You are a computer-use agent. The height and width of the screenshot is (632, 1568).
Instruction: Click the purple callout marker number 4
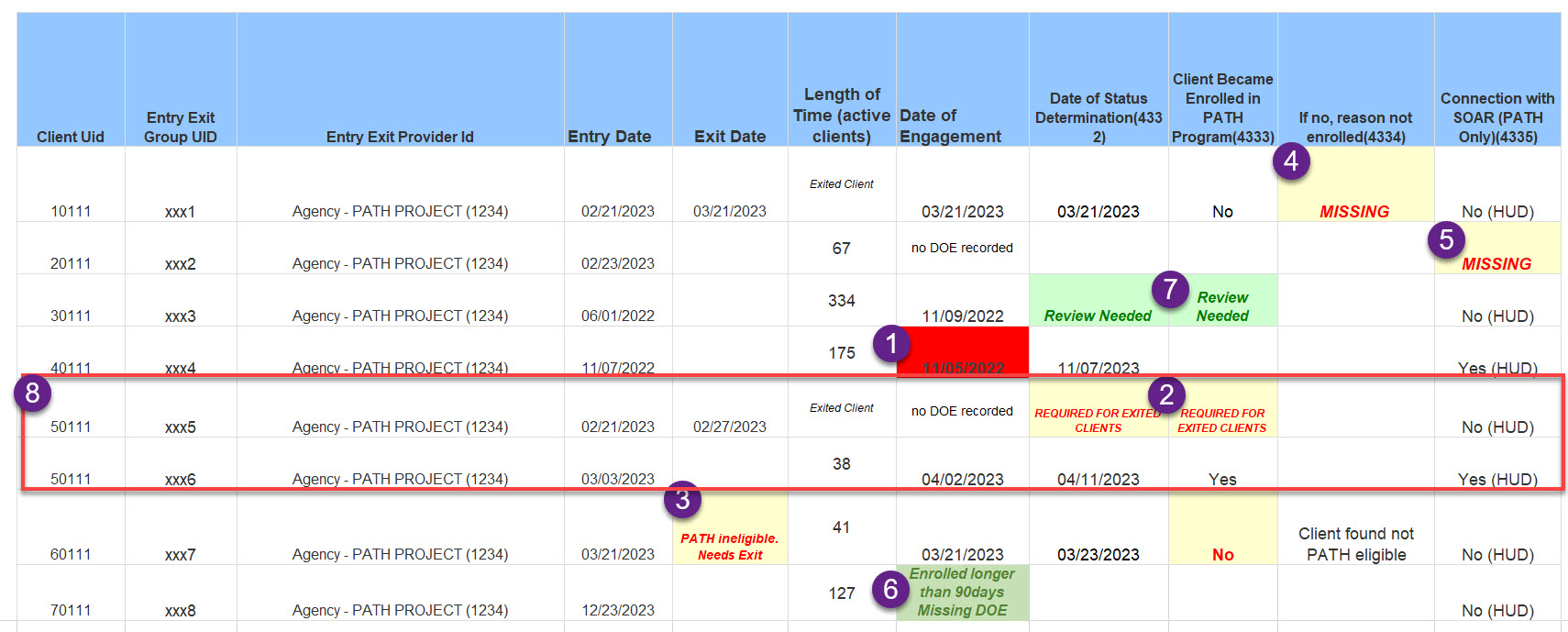1291,161
